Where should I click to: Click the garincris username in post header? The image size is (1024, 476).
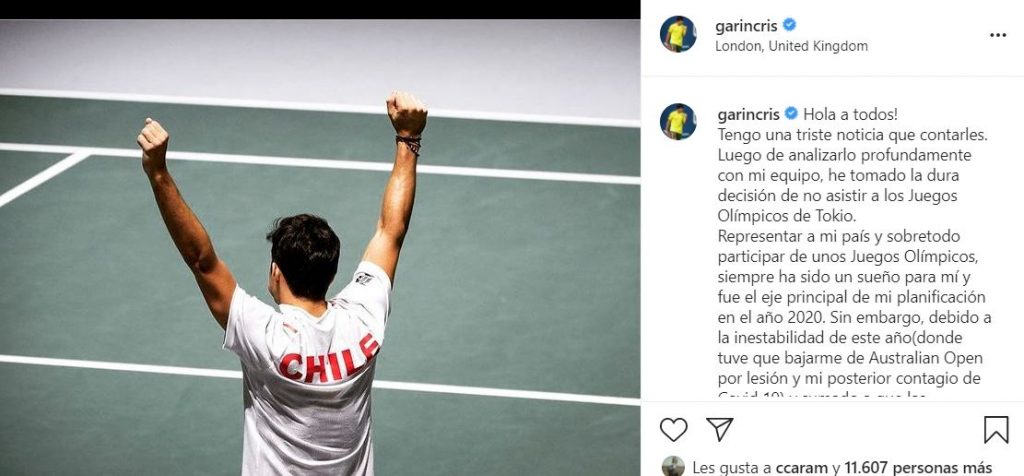coord(747,26)
